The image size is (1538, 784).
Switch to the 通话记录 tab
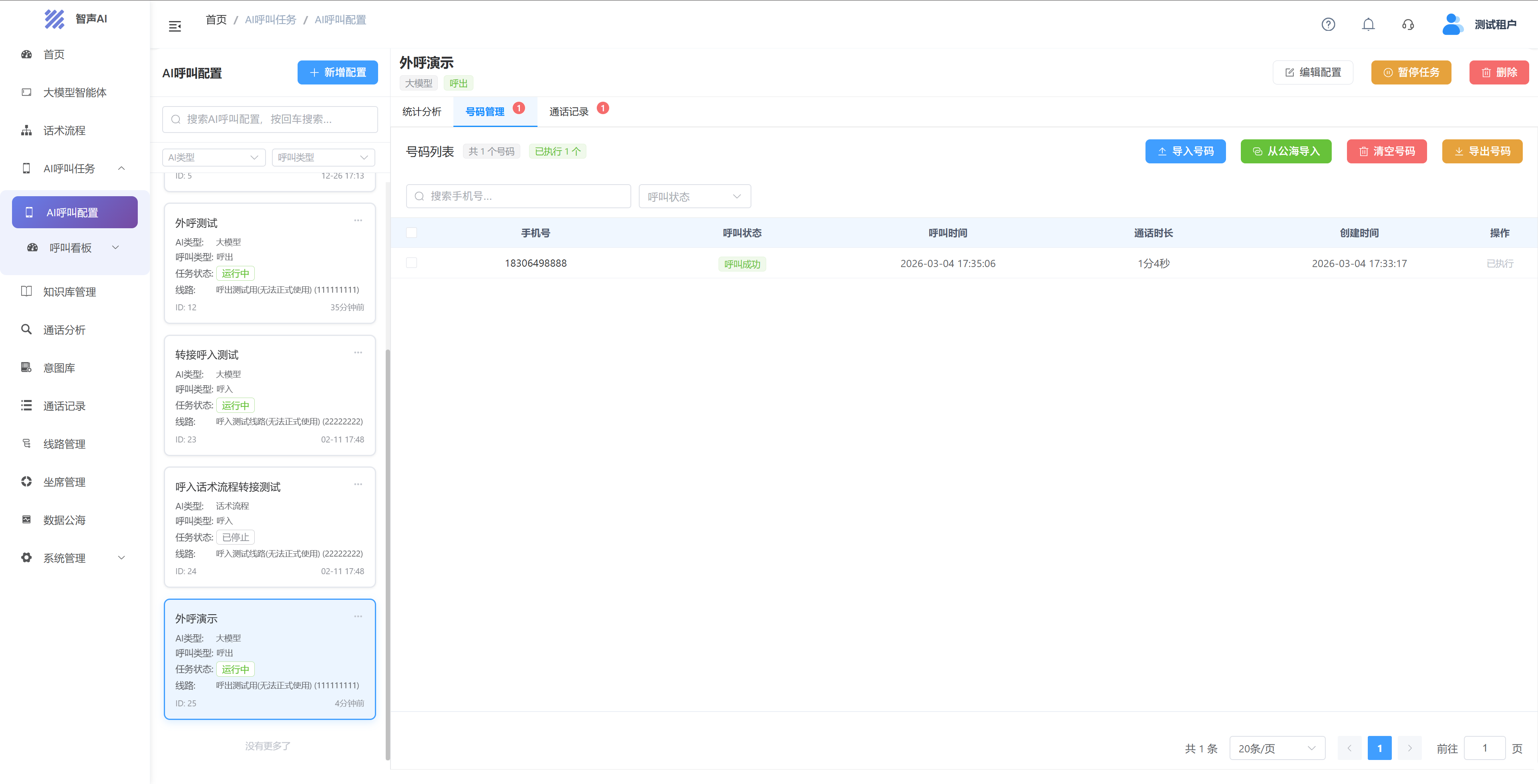[568, 112]
